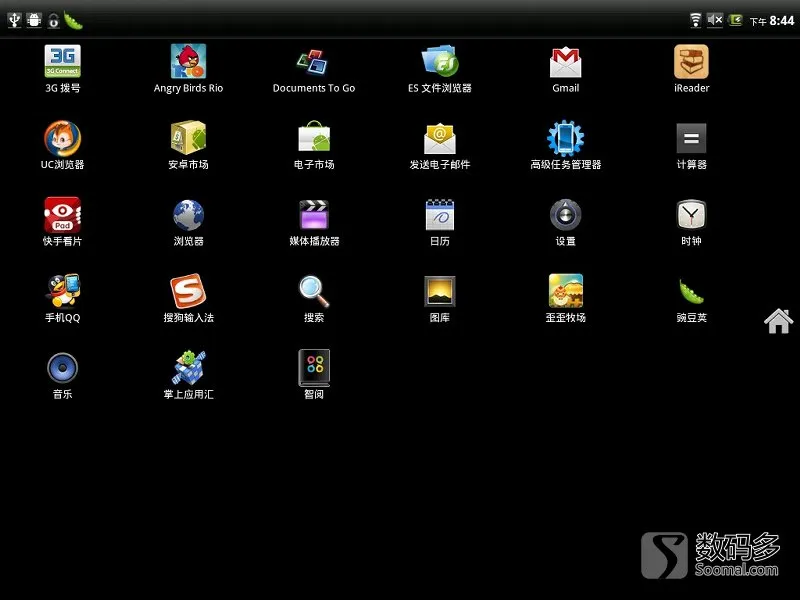Tap the Wi-Fi signal indicator

[x=695, y=20]
